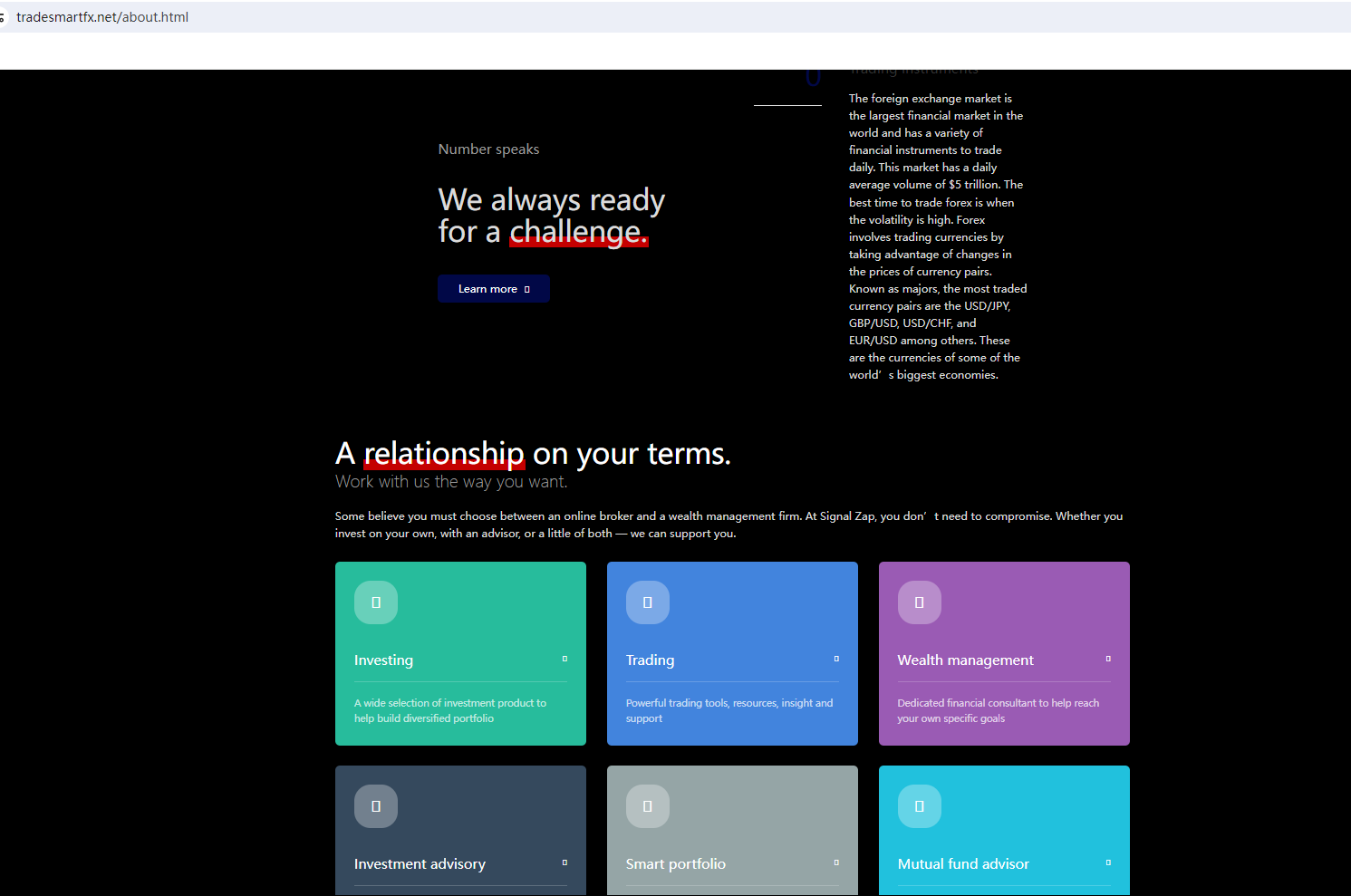Click 'A relationship on your terms.' heading
Image resolution: width=1351 pixels, height=896 pixels.
(533, 453)
